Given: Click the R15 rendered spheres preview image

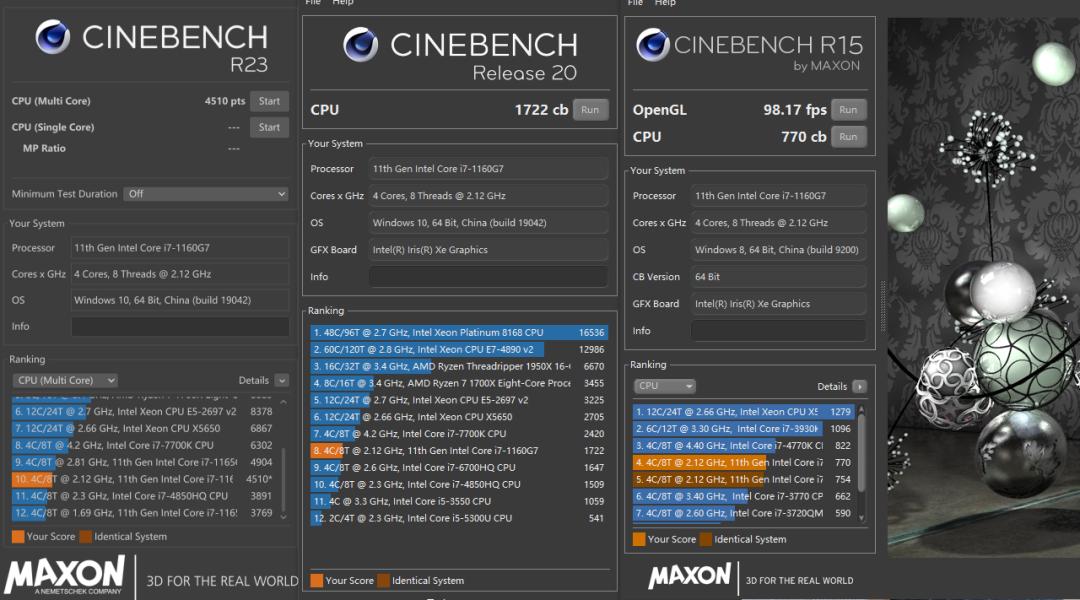Looking at the screenshot, I should (x=983, y=287).
